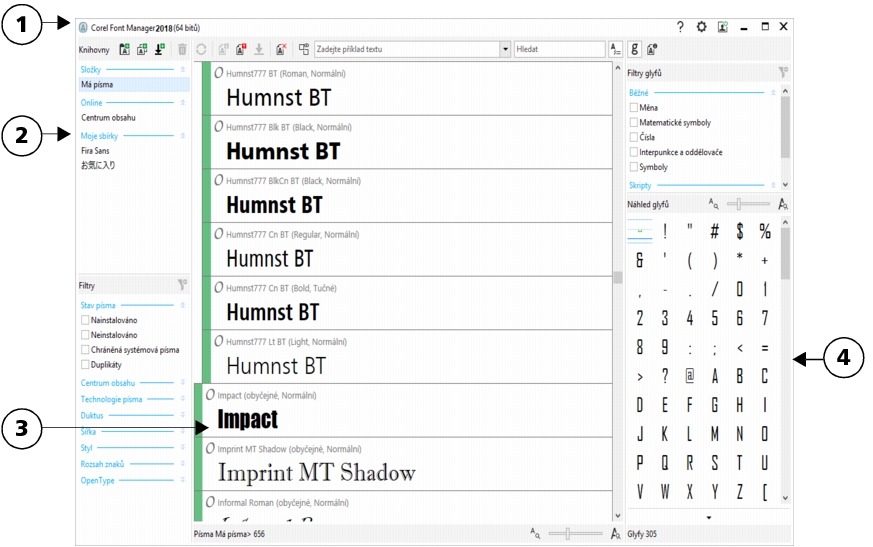Click into the Hledat search field
Image resolution: width=873 pixels, height=547 pixels.
coord(558,49)
